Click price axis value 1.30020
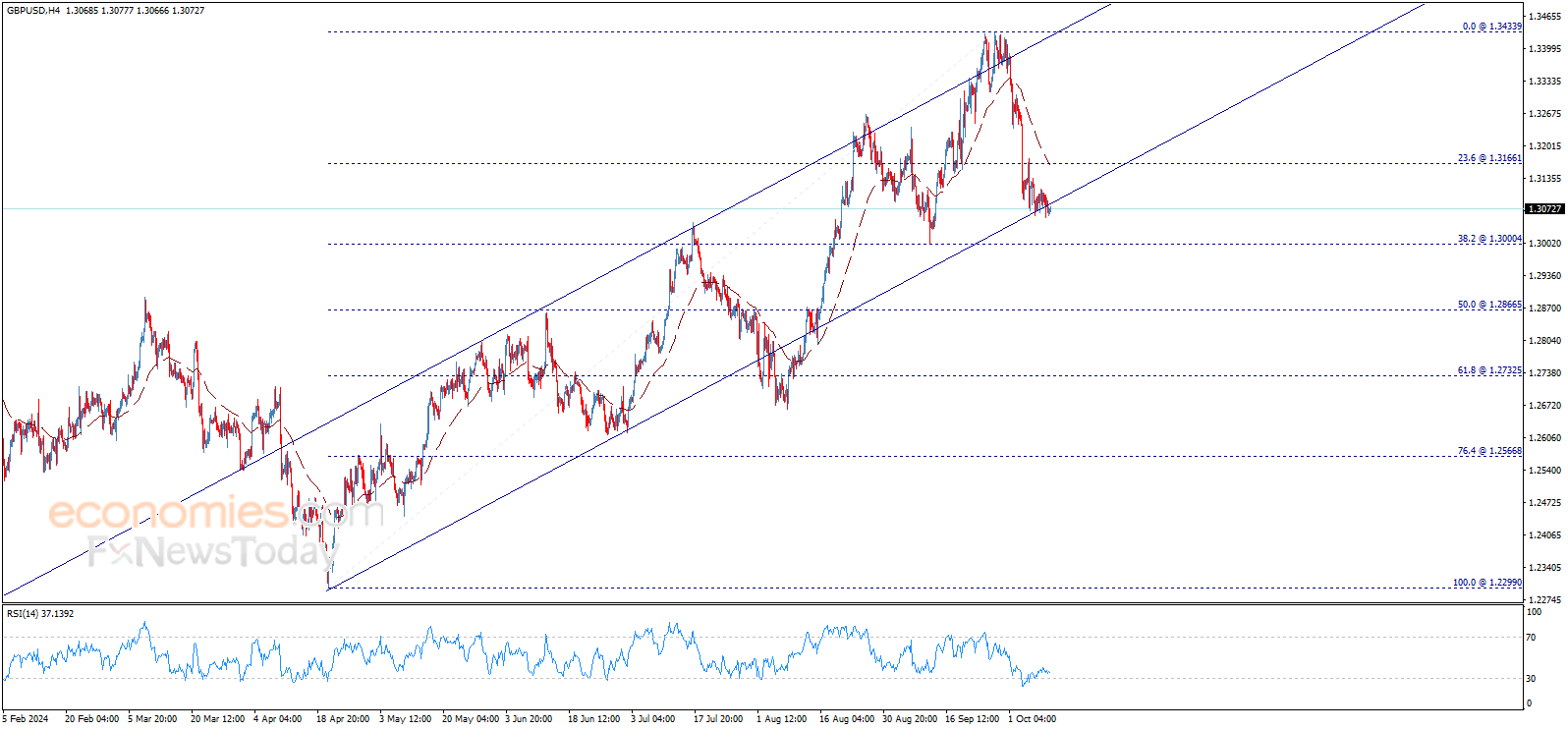Screen dimensions: 1568x730 pyautogui.click(x=1545, y=244)
